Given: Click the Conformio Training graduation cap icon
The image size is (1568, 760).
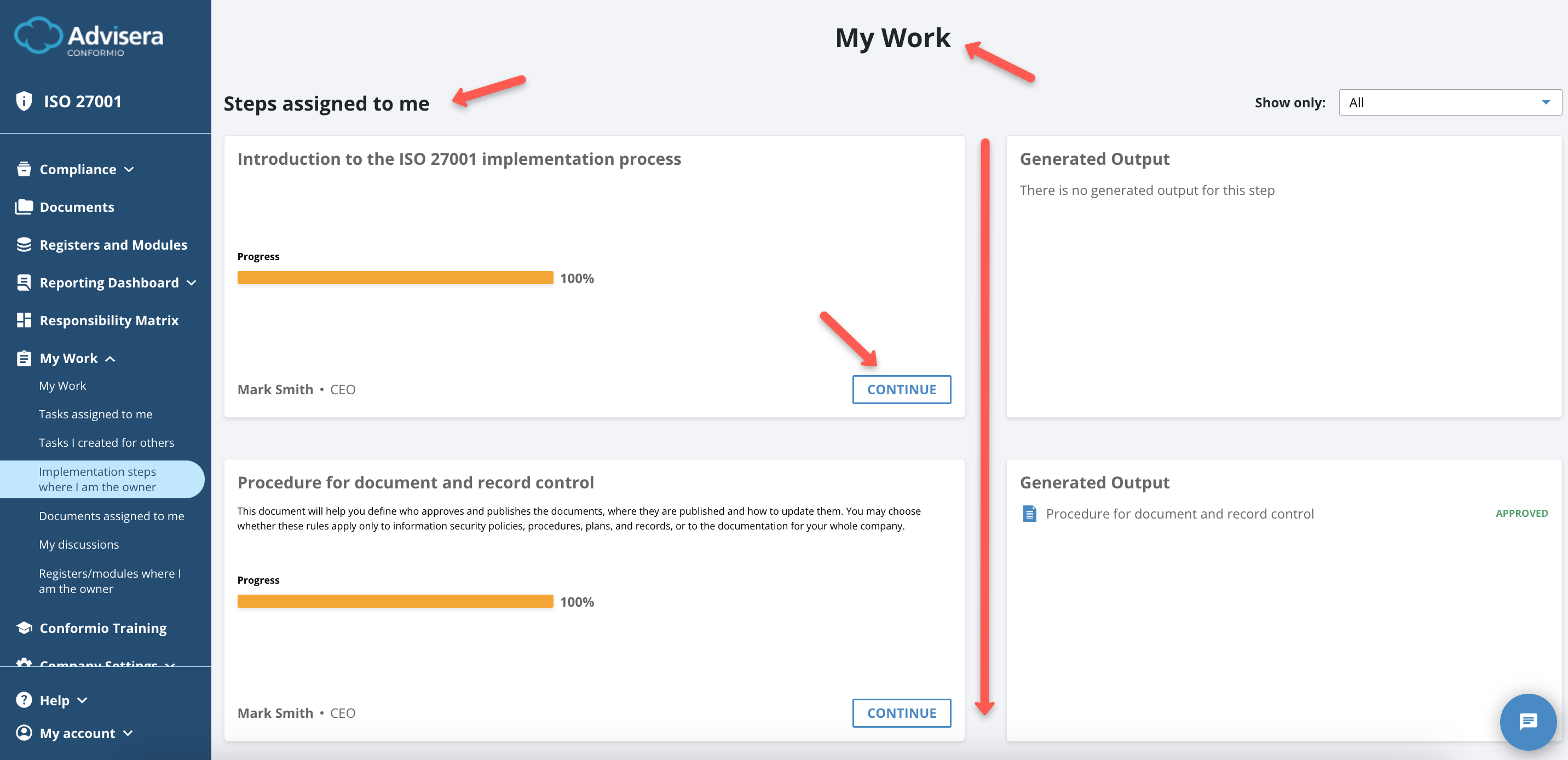Looking at the screenshot, I should 24,628.
